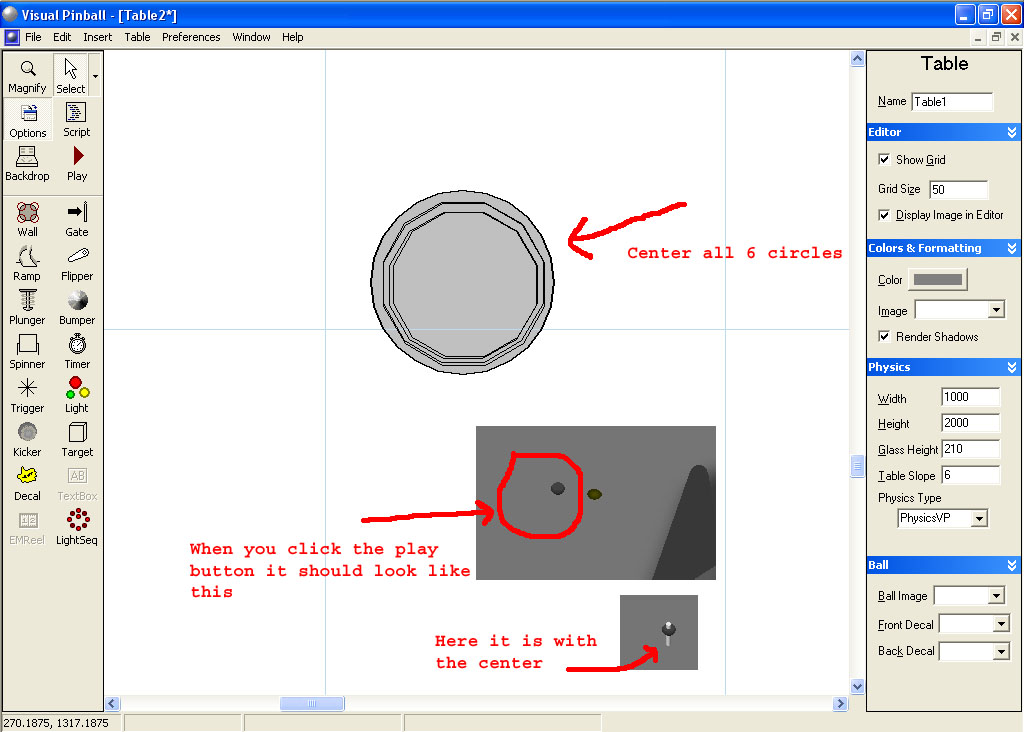Toggle the Show Grid checkbox
The width and height of the screenshot is (1024, 732).
coord(884,160)
